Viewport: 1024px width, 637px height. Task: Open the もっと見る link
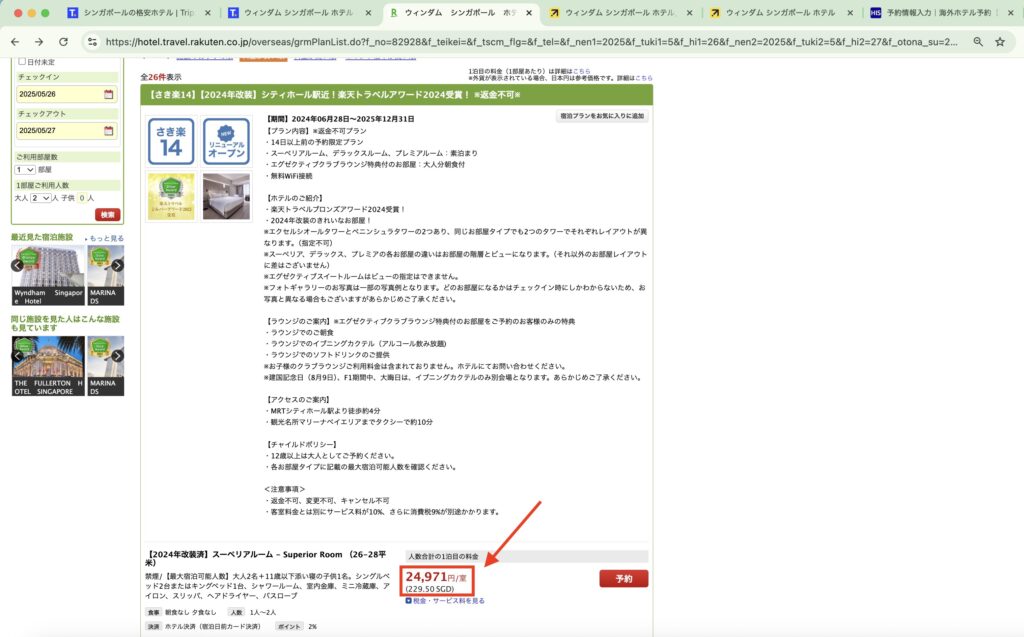pyautogui.click(x=106, y=238)
